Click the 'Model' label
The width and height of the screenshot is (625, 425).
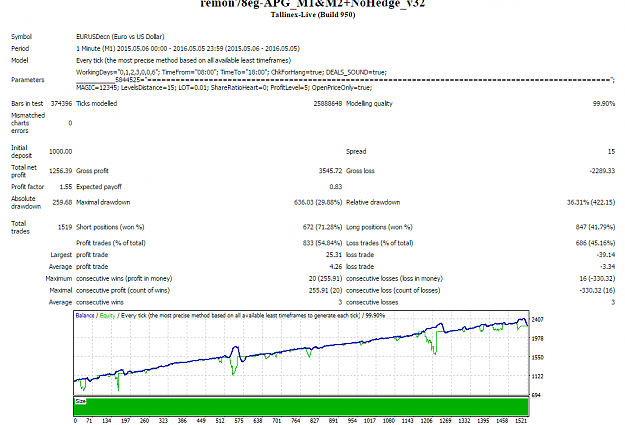click(20, 61)
